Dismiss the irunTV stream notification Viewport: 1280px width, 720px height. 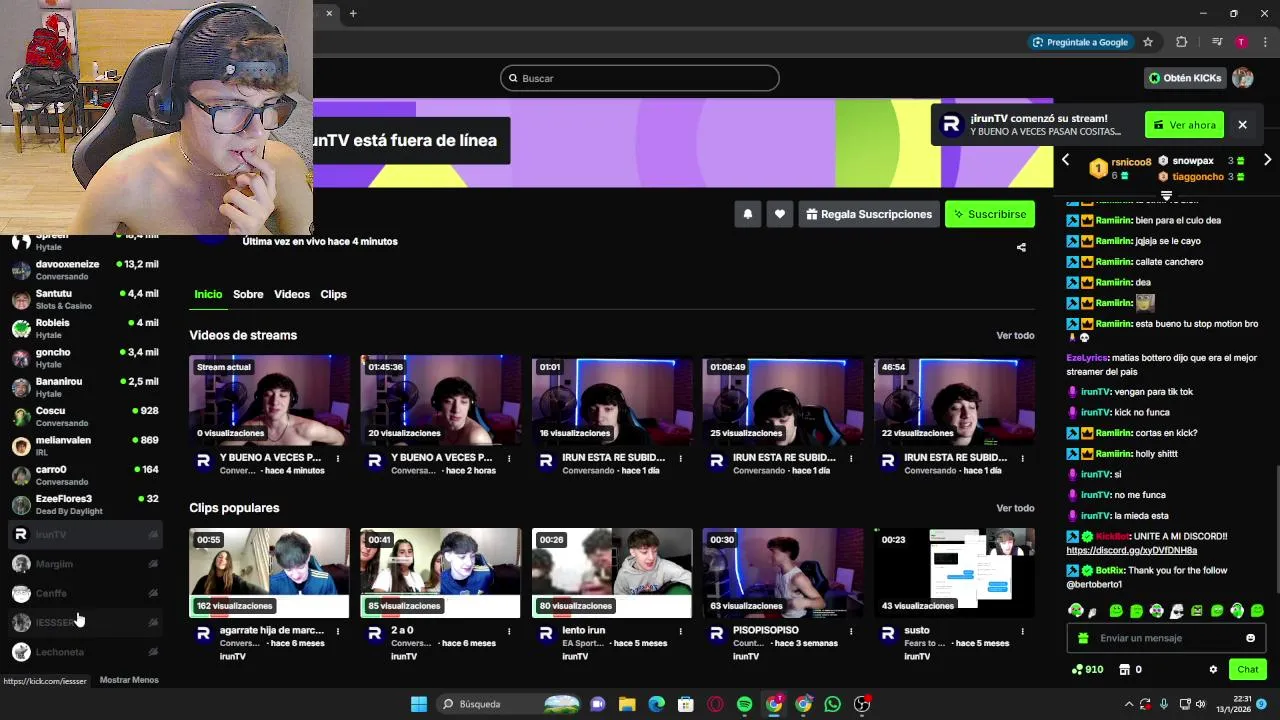1242,125
